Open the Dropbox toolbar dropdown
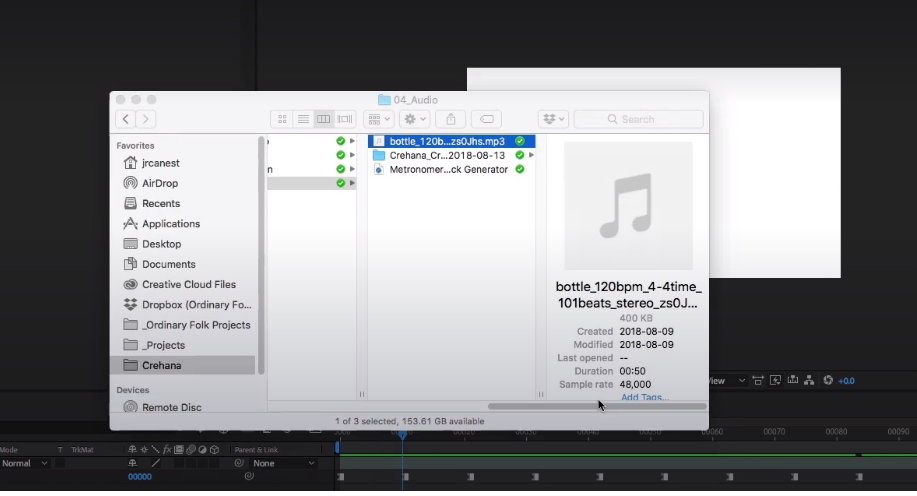The height and width of the screenshot is (496, 917). click(x=553, y=119)
